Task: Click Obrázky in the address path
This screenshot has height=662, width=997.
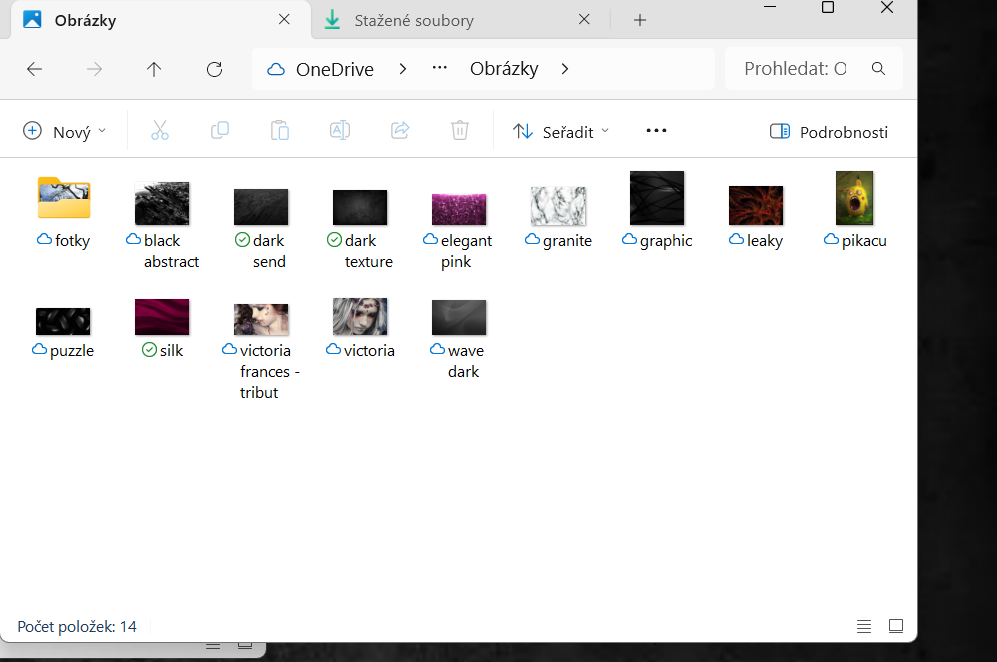Action: (x=504, y=69)
